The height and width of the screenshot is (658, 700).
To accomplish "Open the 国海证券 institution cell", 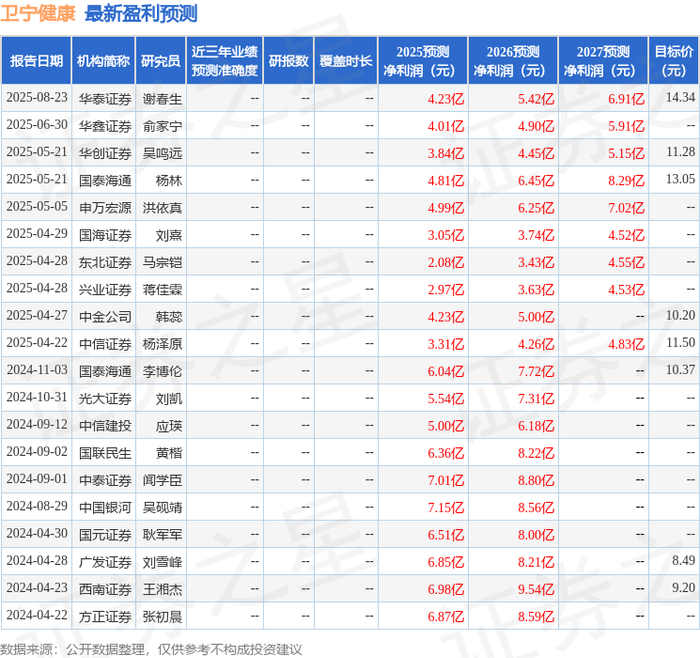I will tap(105, 235).
